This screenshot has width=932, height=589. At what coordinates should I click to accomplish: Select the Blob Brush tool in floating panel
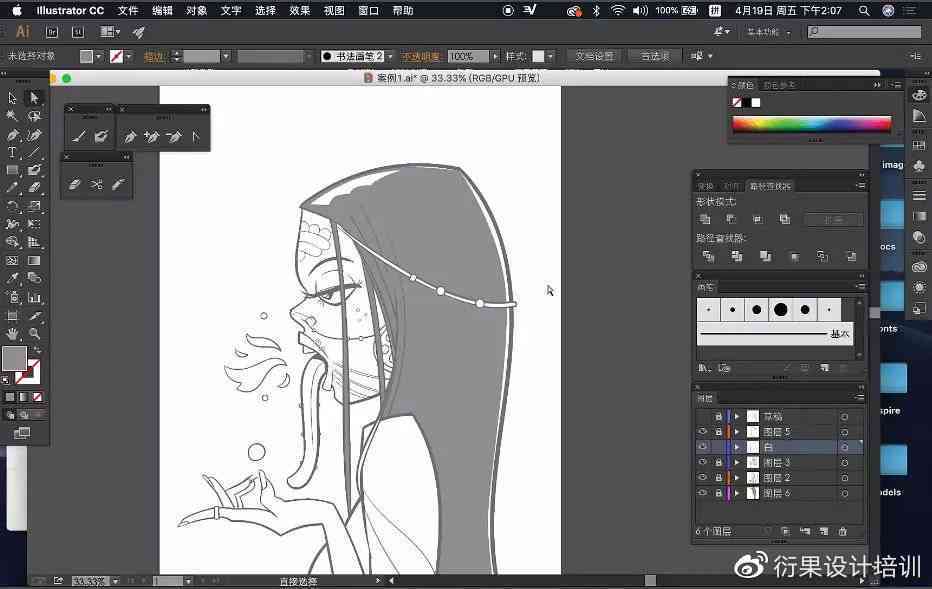coord(100,137)
